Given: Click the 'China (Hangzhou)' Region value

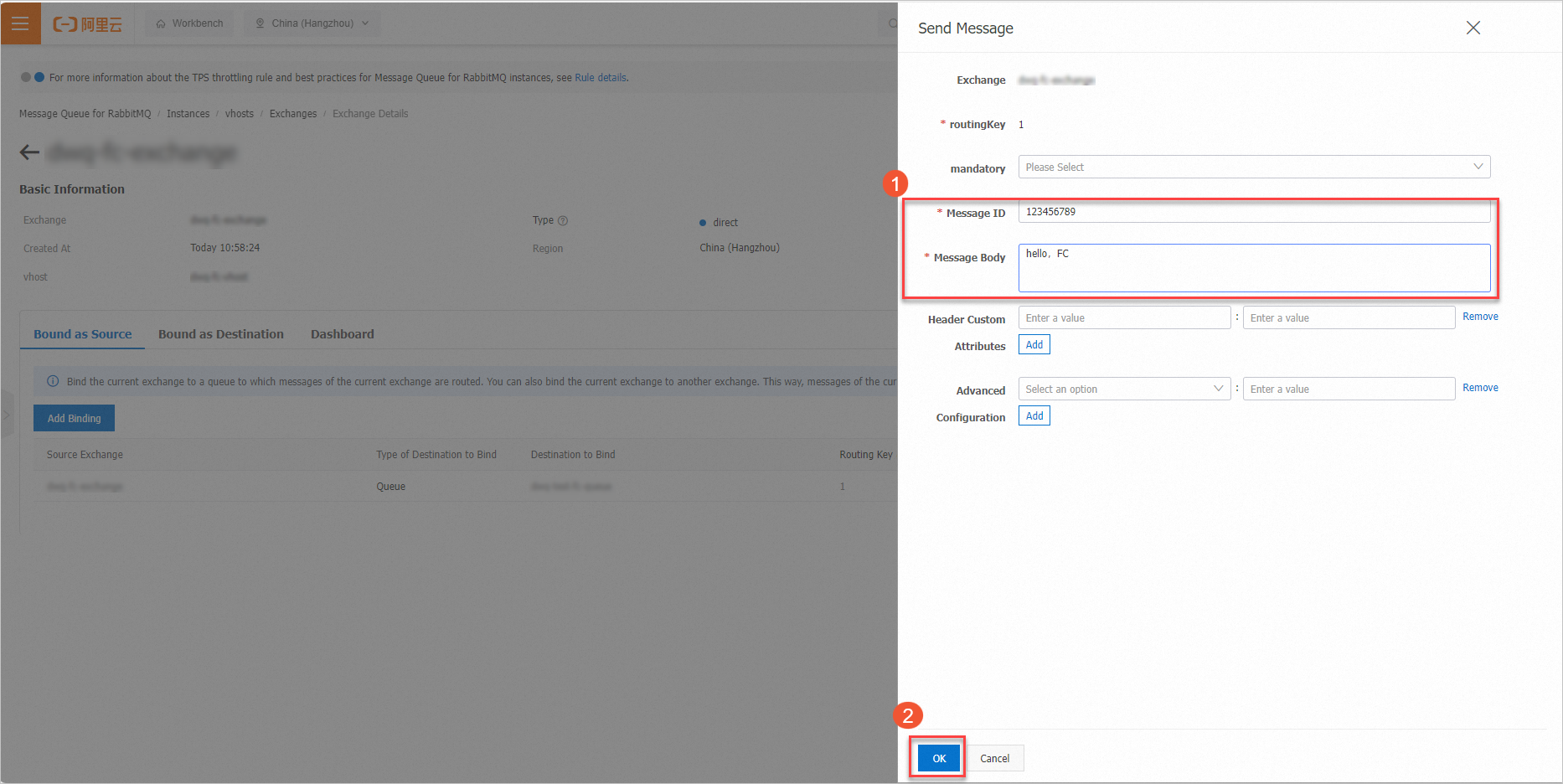Looking at the screenshot, I should coord(740,248).
